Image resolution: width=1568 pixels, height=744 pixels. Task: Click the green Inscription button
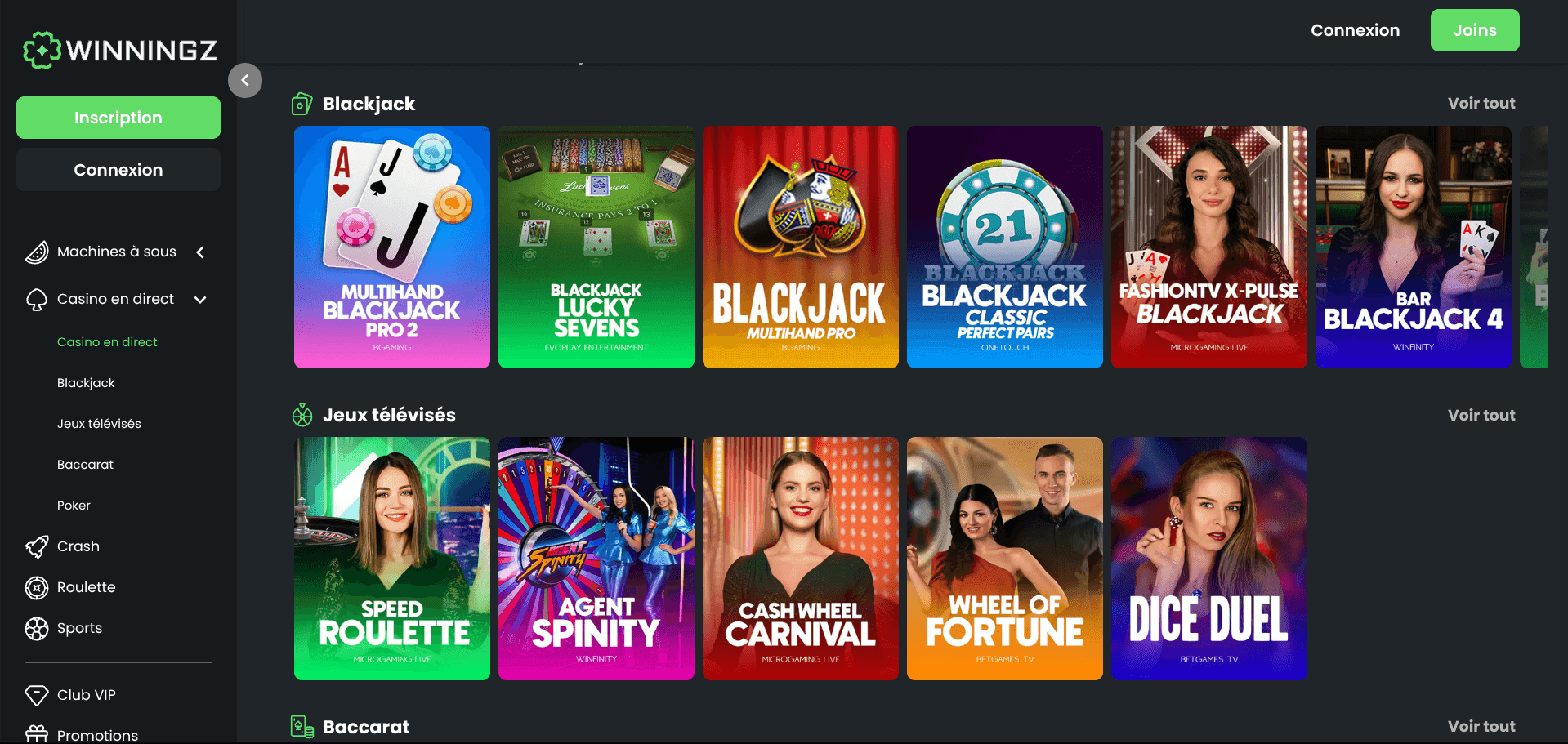point(118,118)
